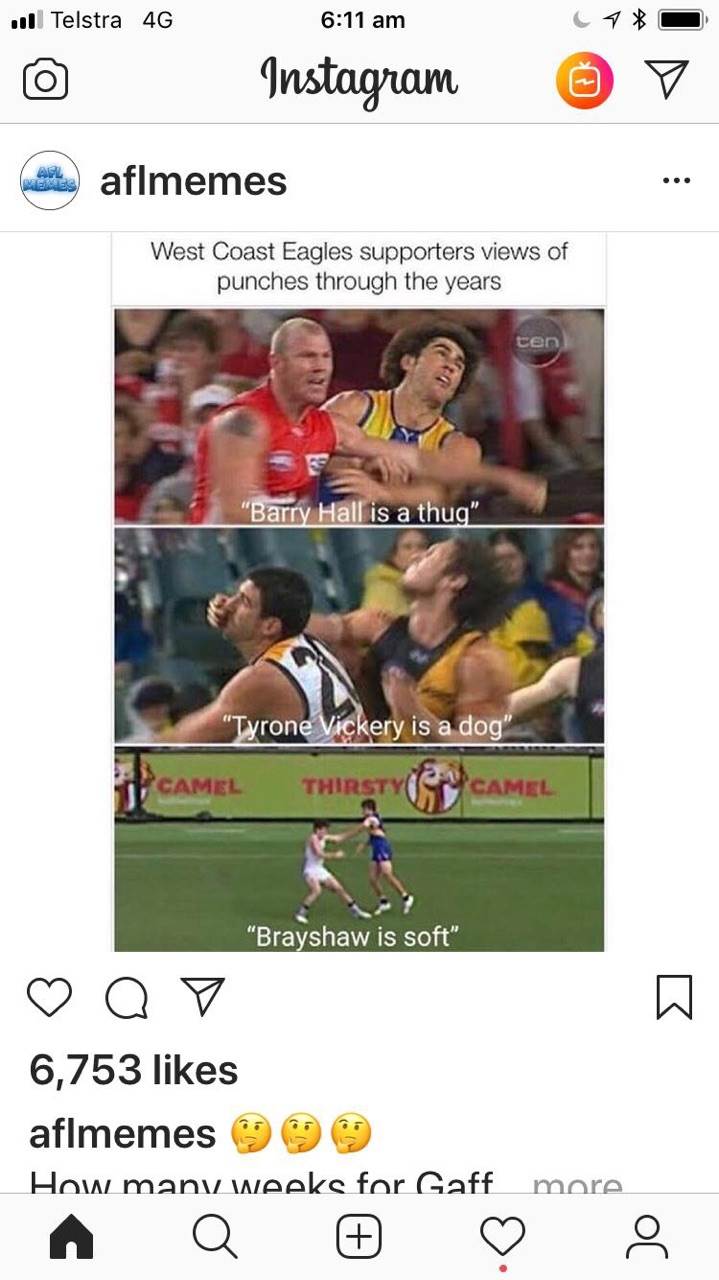Save the post with bookmark icon
Viewport: 719px width, 1280px height.
pyautogui.click(x=674, y=997)
